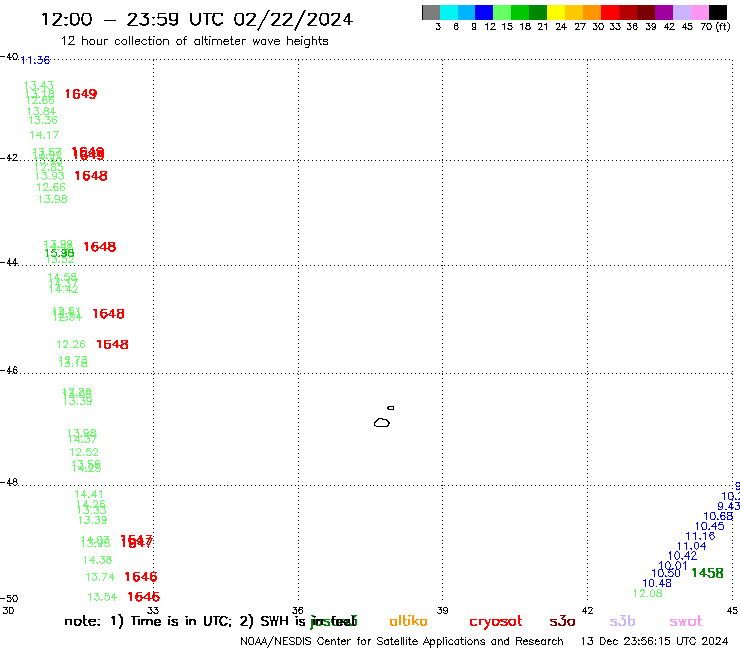
Task: Click the '45' label under the color scale
Action: click(687, 26)
